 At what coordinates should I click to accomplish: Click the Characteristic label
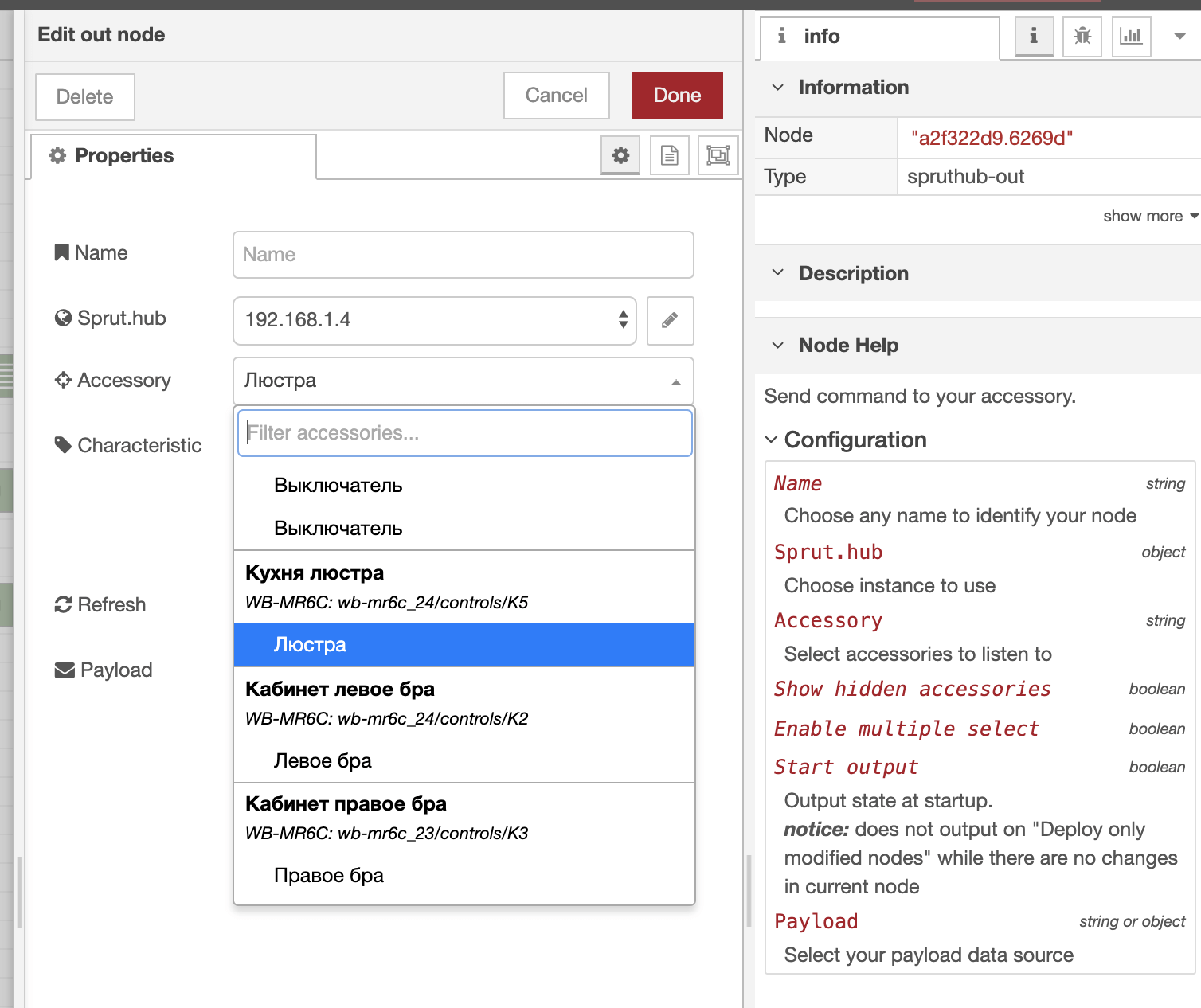tap(128, 446)
